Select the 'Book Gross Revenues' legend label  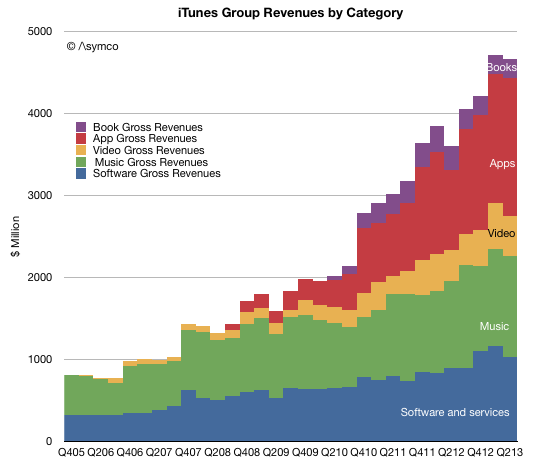(148, 127)
